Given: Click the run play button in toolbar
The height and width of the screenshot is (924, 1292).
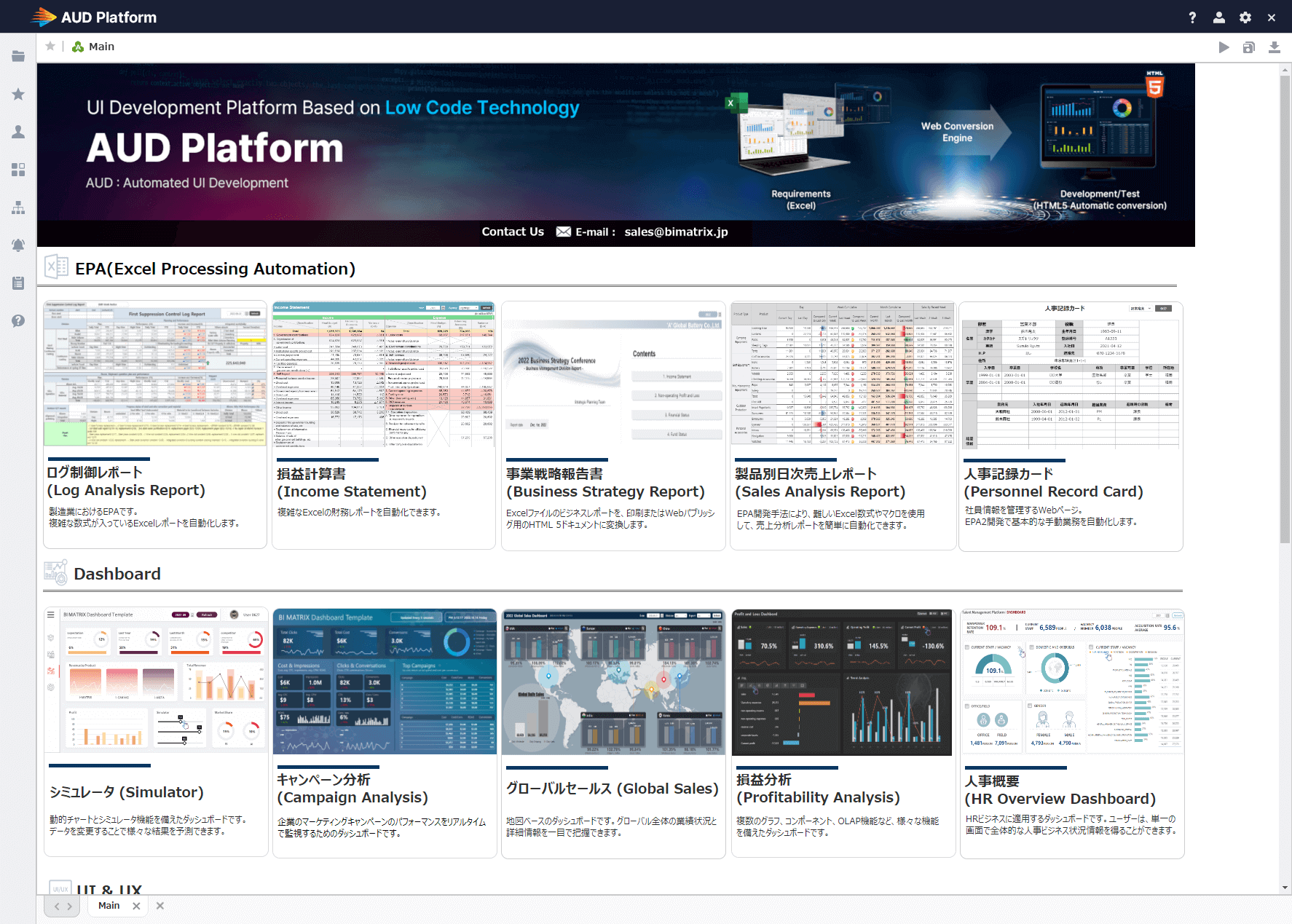Looking at the screenshot, I should click(1224, 47).
